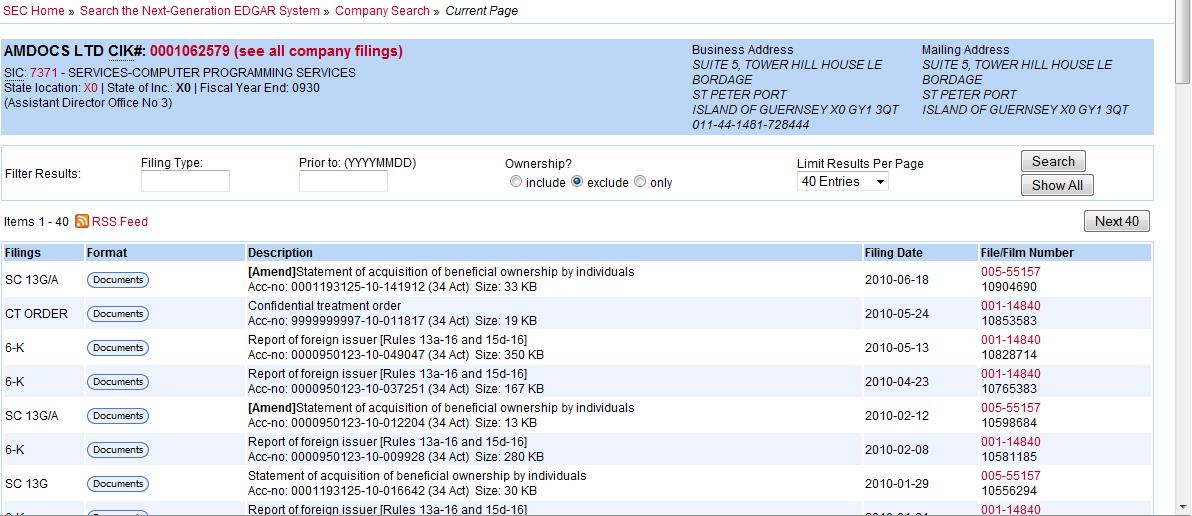This screenshot has width=1192, height=516.
Task: Select the CT ORDER filing type cell
Action: [36, 314]
